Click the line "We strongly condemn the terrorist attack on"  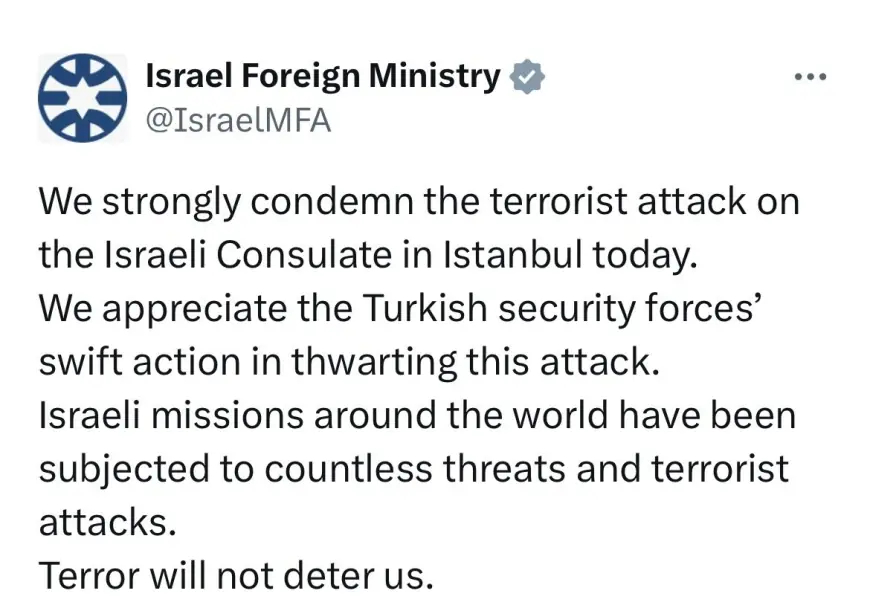click(x=419, y=202)
